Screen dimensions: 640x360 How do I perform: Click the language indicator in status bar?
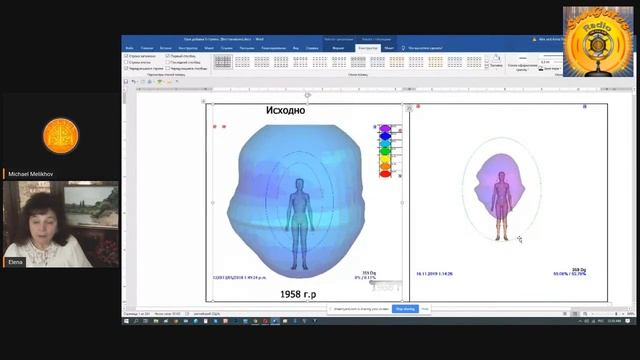click(207, 314)
